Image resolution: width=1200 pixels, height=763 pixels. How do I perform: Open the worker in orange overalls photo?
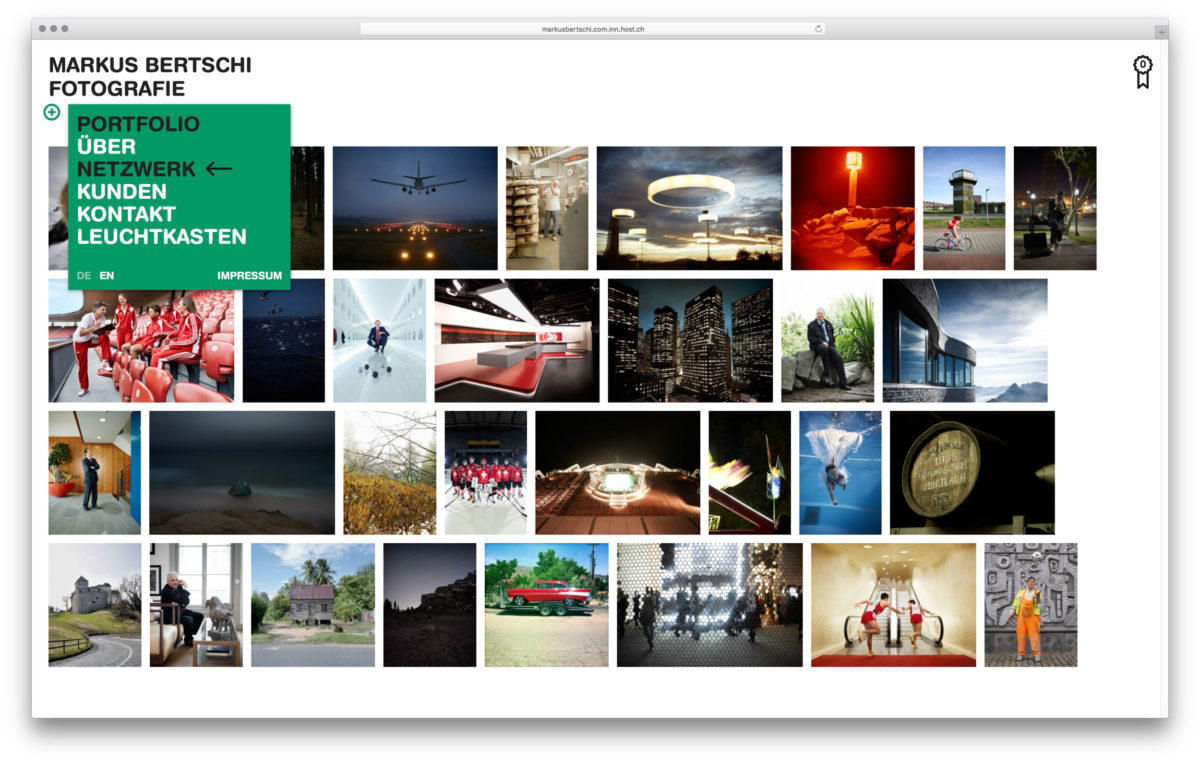tap(1030, 604)
